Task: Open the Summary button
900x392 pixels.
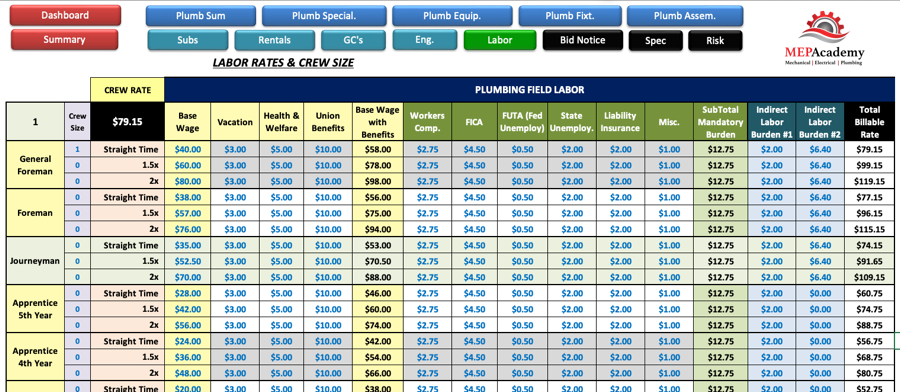Action: click(x=64, y=40)
